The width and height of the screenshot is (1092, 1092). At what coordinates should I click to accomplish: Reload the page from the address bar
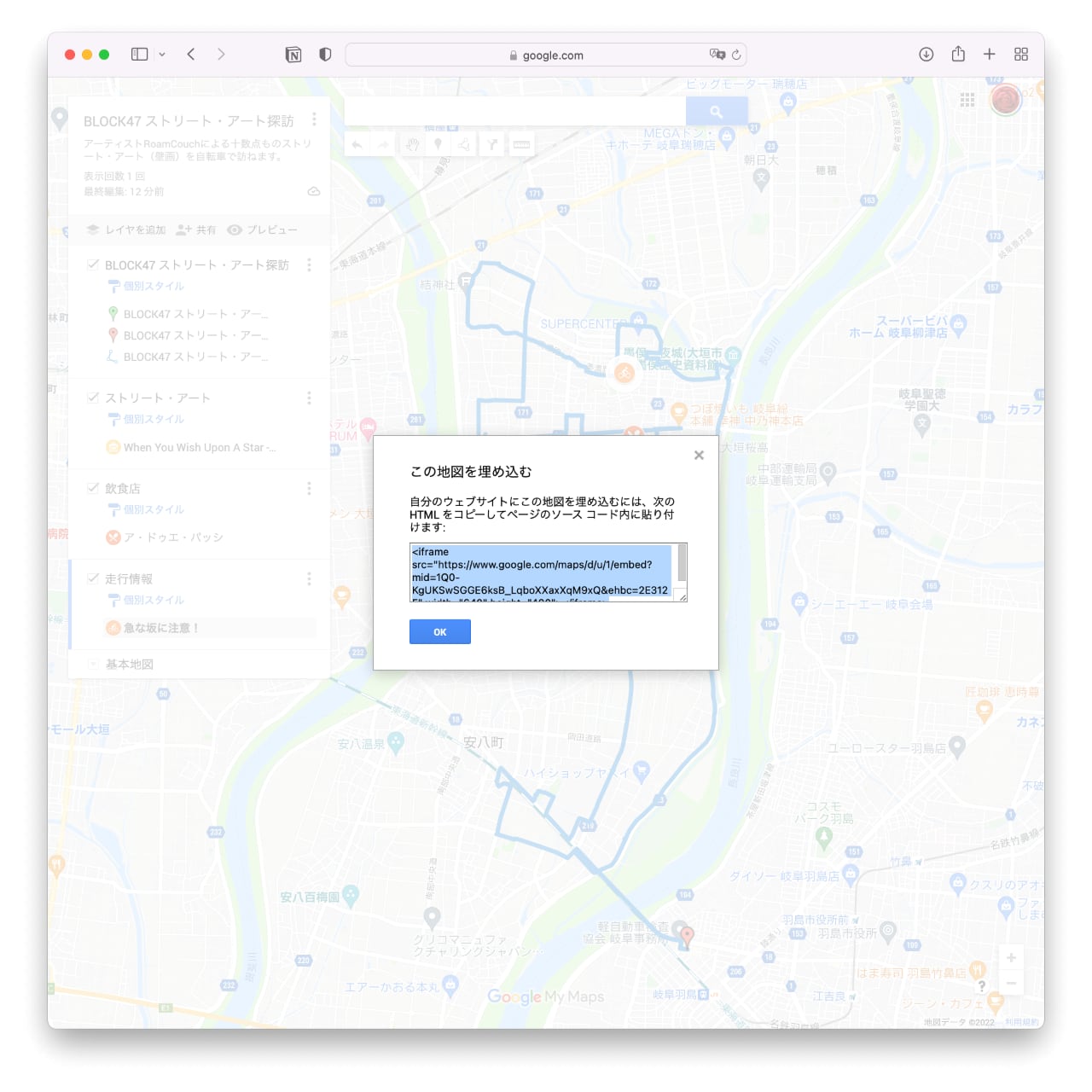(x=736, y=55)
